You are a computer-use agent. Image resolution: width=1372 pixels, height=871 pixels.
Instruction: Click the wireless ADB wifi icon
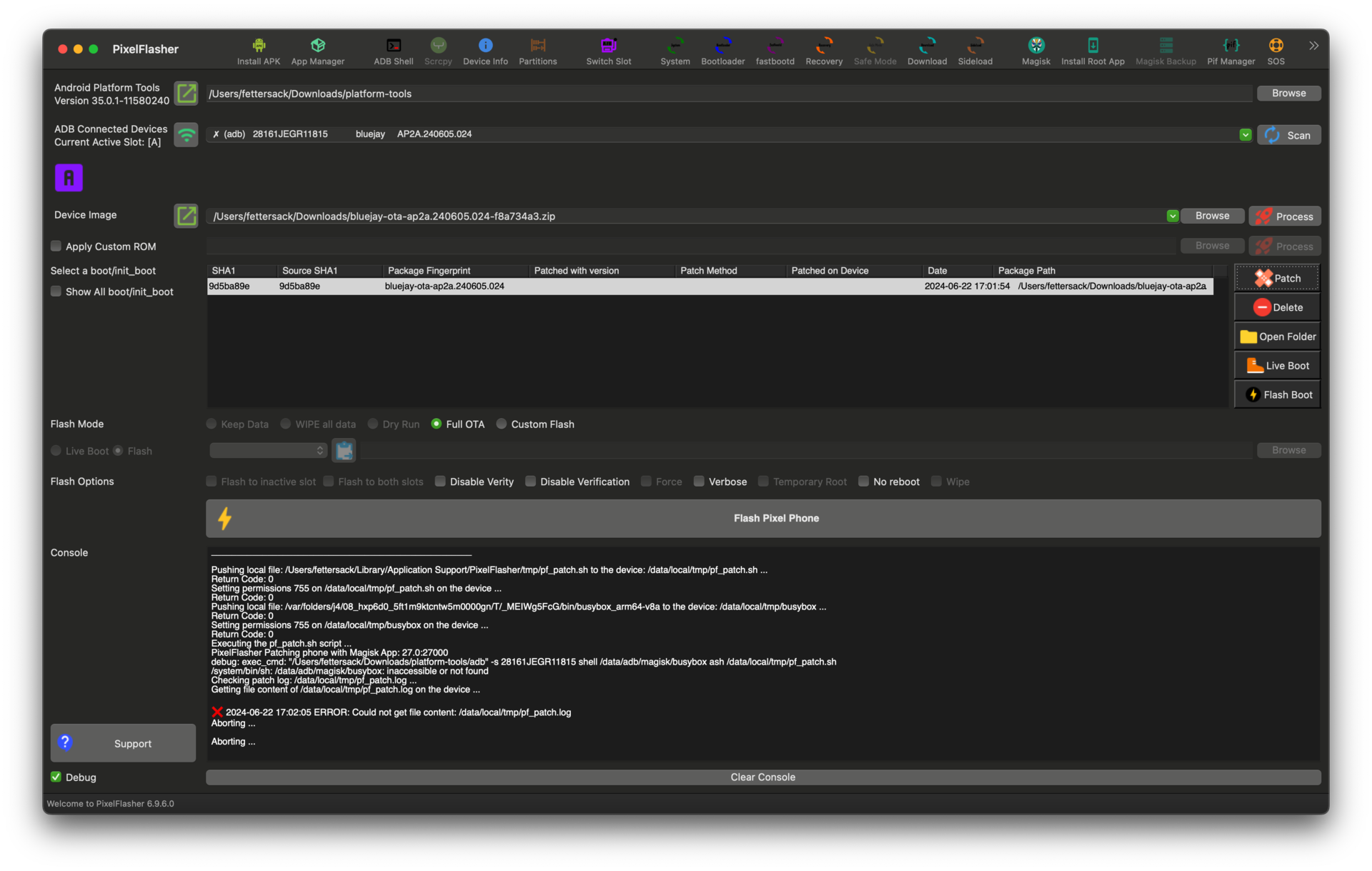tap(187, 135)
